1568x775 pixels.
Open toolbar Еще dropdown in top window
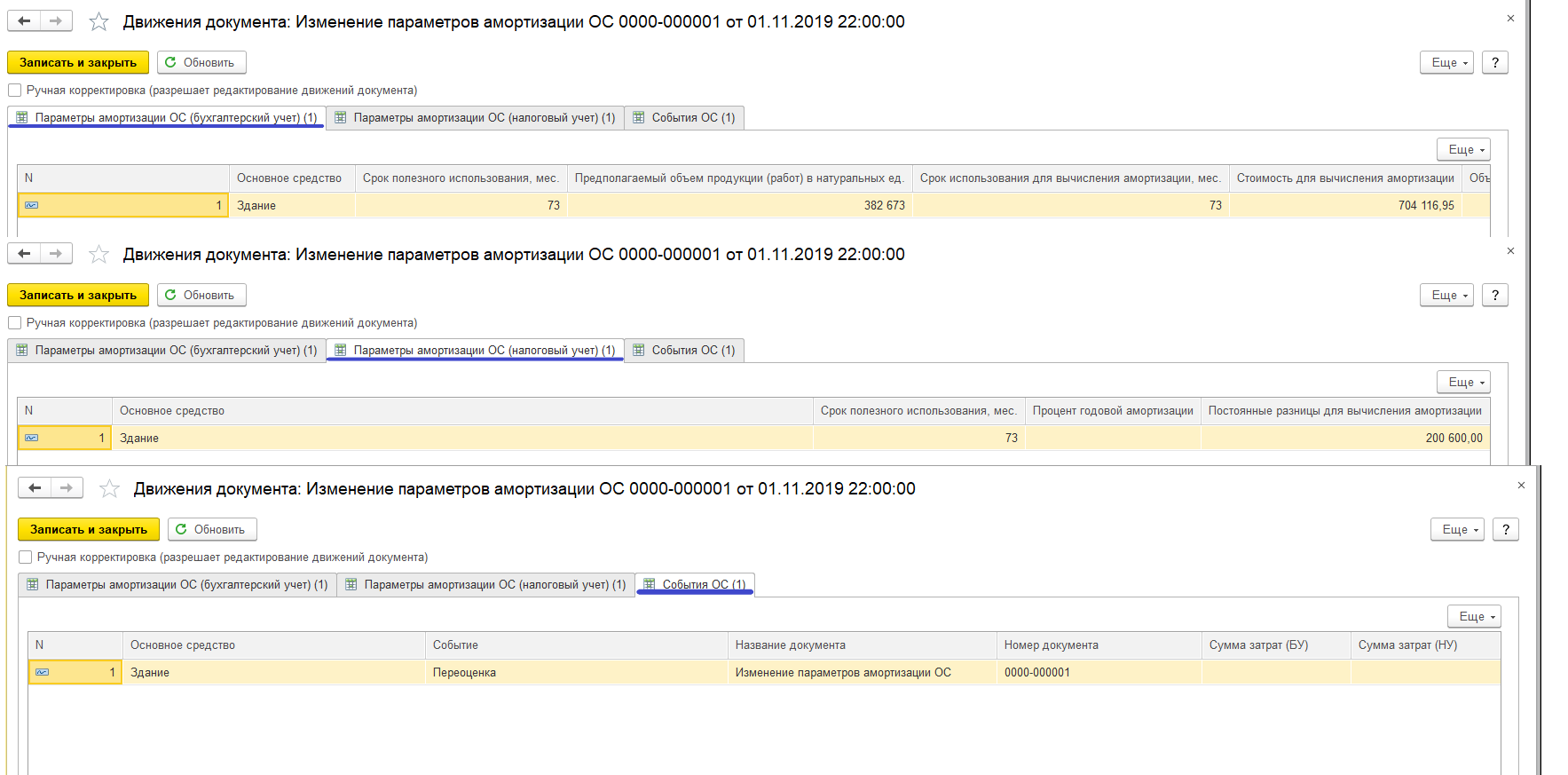point(1447,62)
